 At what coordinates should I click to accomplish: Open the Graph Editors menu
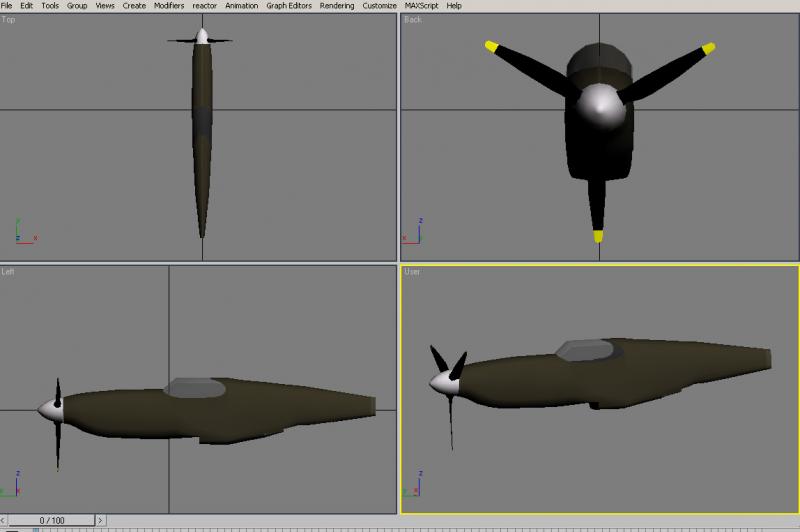point(289,6)
